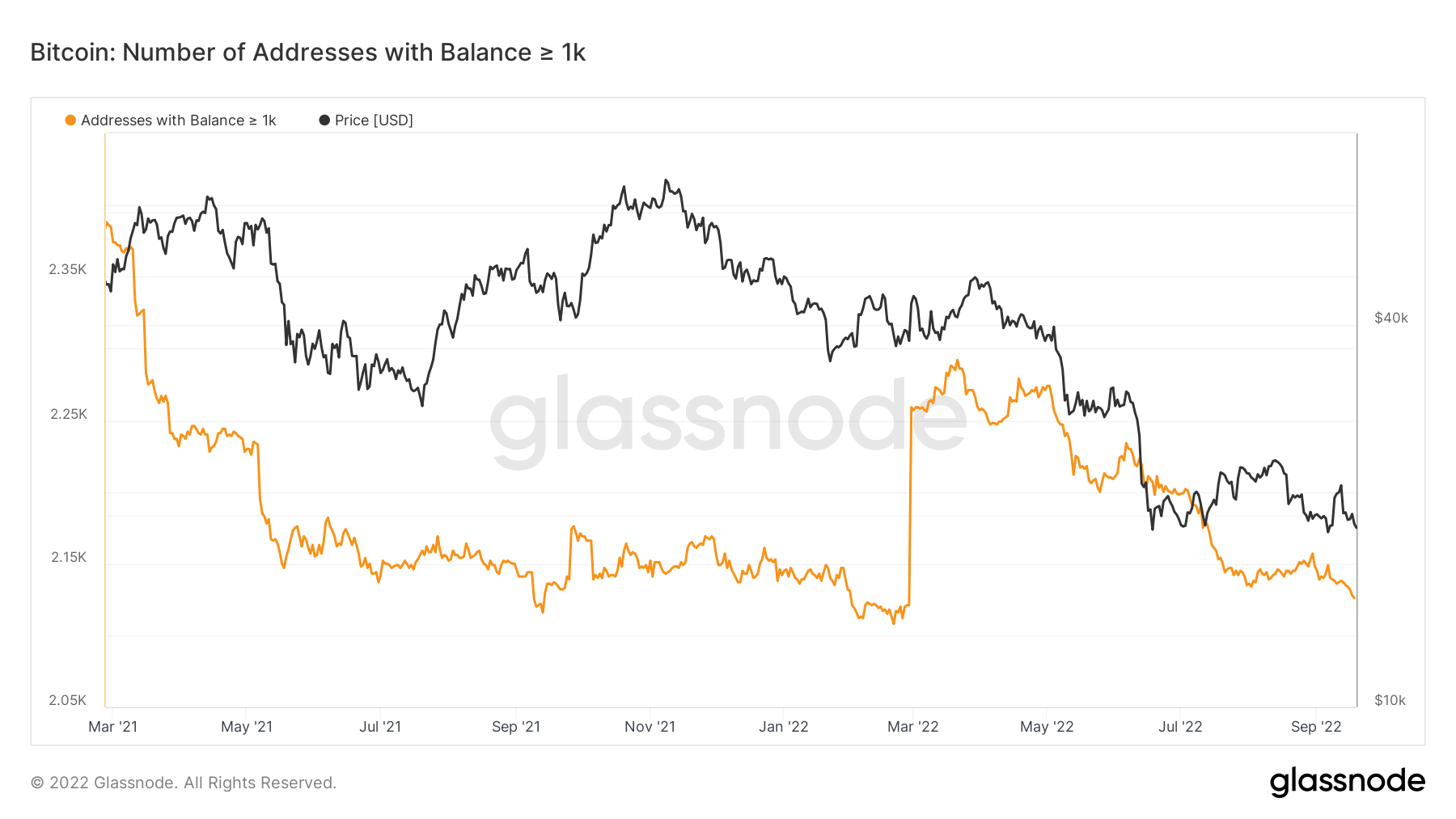Click the black Price legend dot
This screenshot has height=819, width=1456.
[324, 120]
